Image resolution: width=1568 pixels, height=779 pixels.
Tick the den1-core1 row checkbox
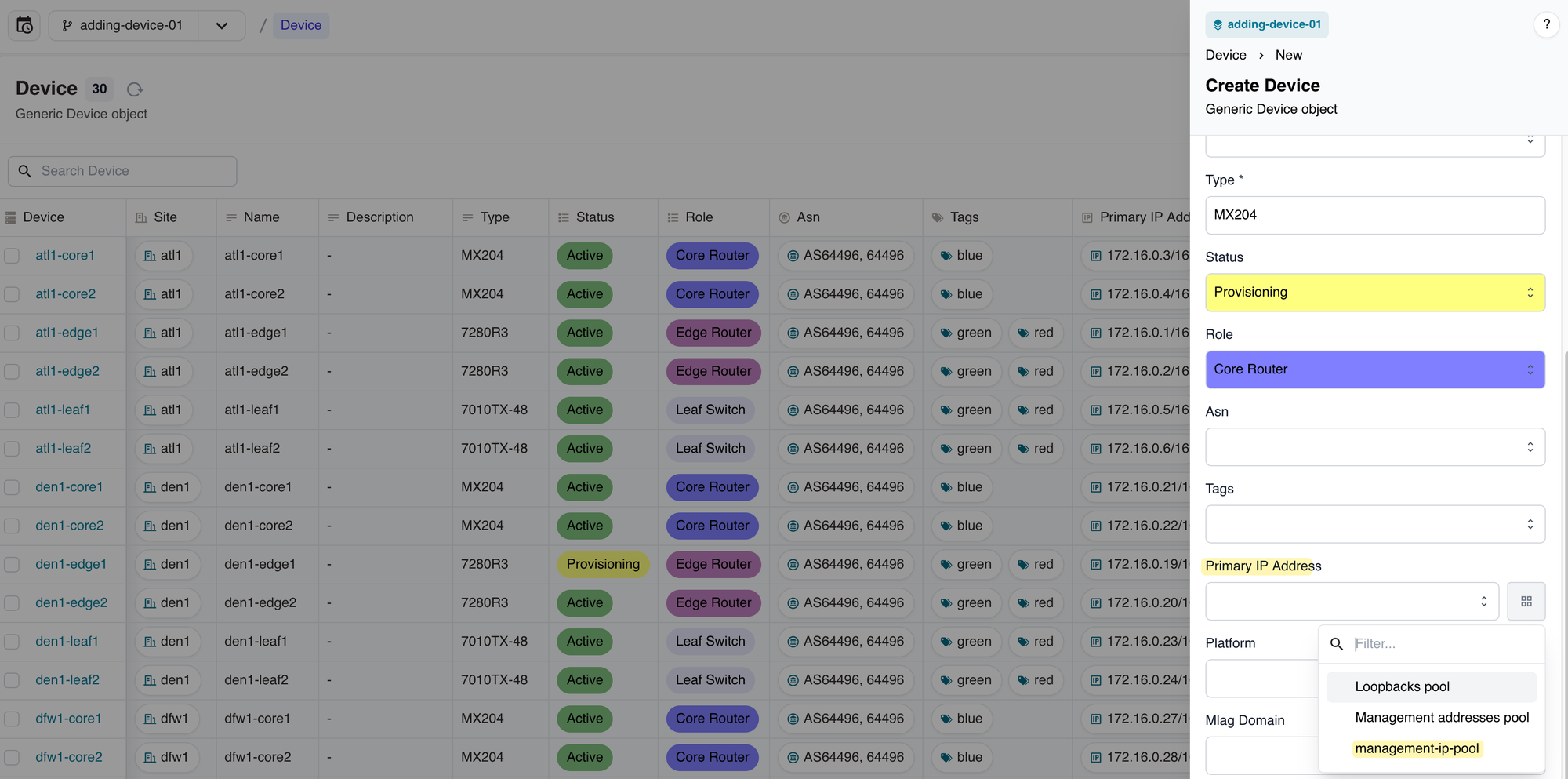12,487
